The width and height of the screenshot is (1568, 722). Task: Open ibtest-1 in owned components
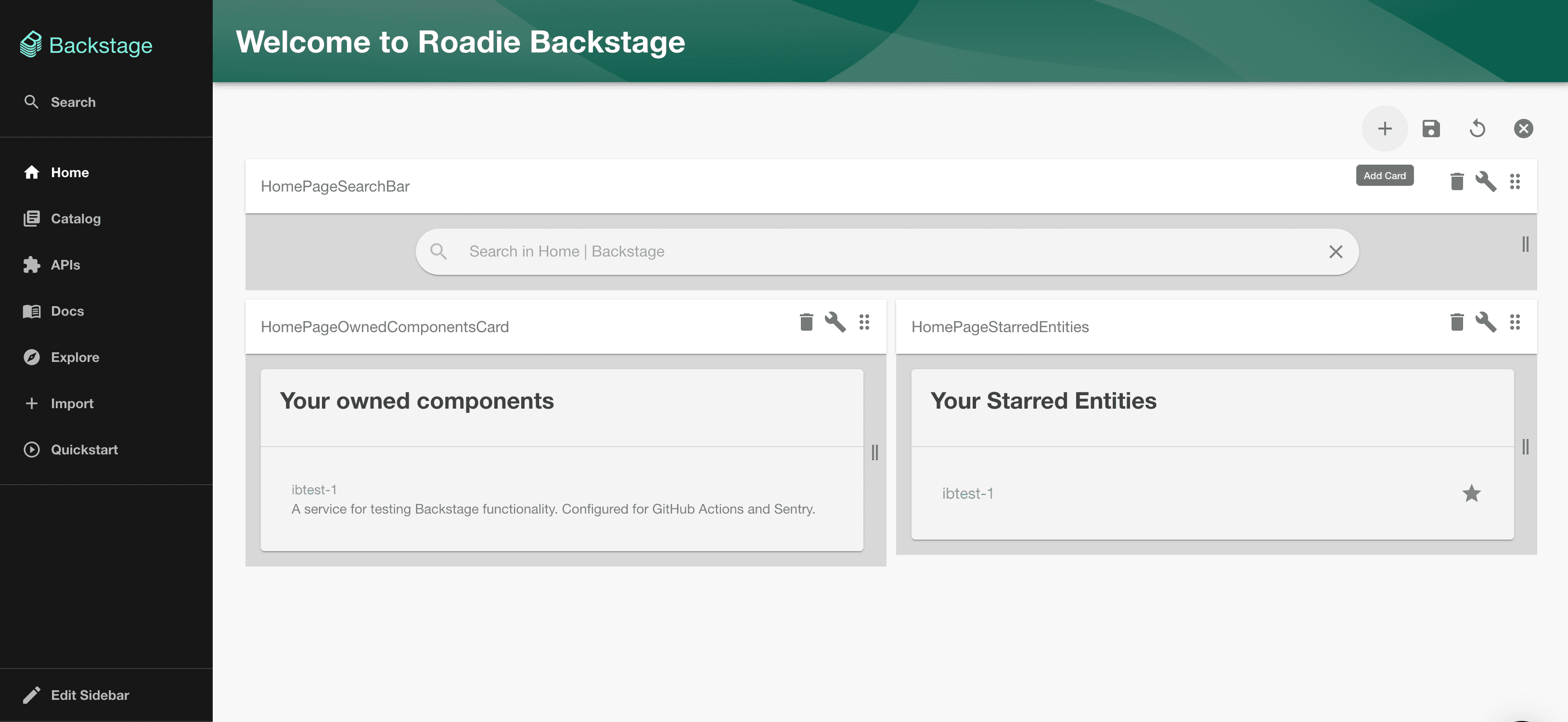314,490
